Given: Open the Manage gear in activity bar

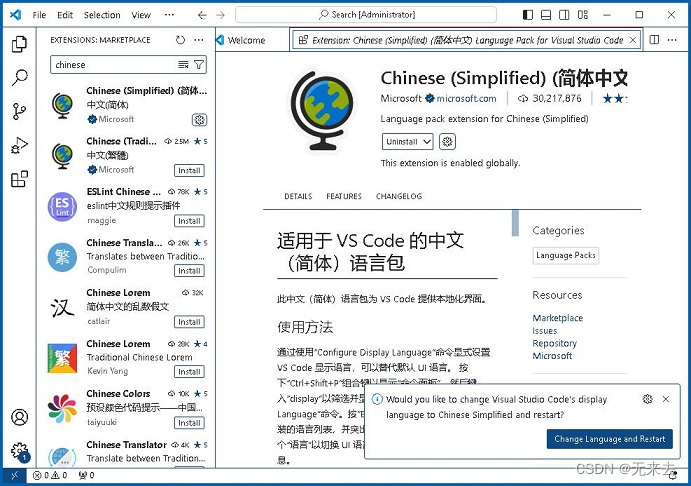Looking at the screenshot, I should point(19,451).
